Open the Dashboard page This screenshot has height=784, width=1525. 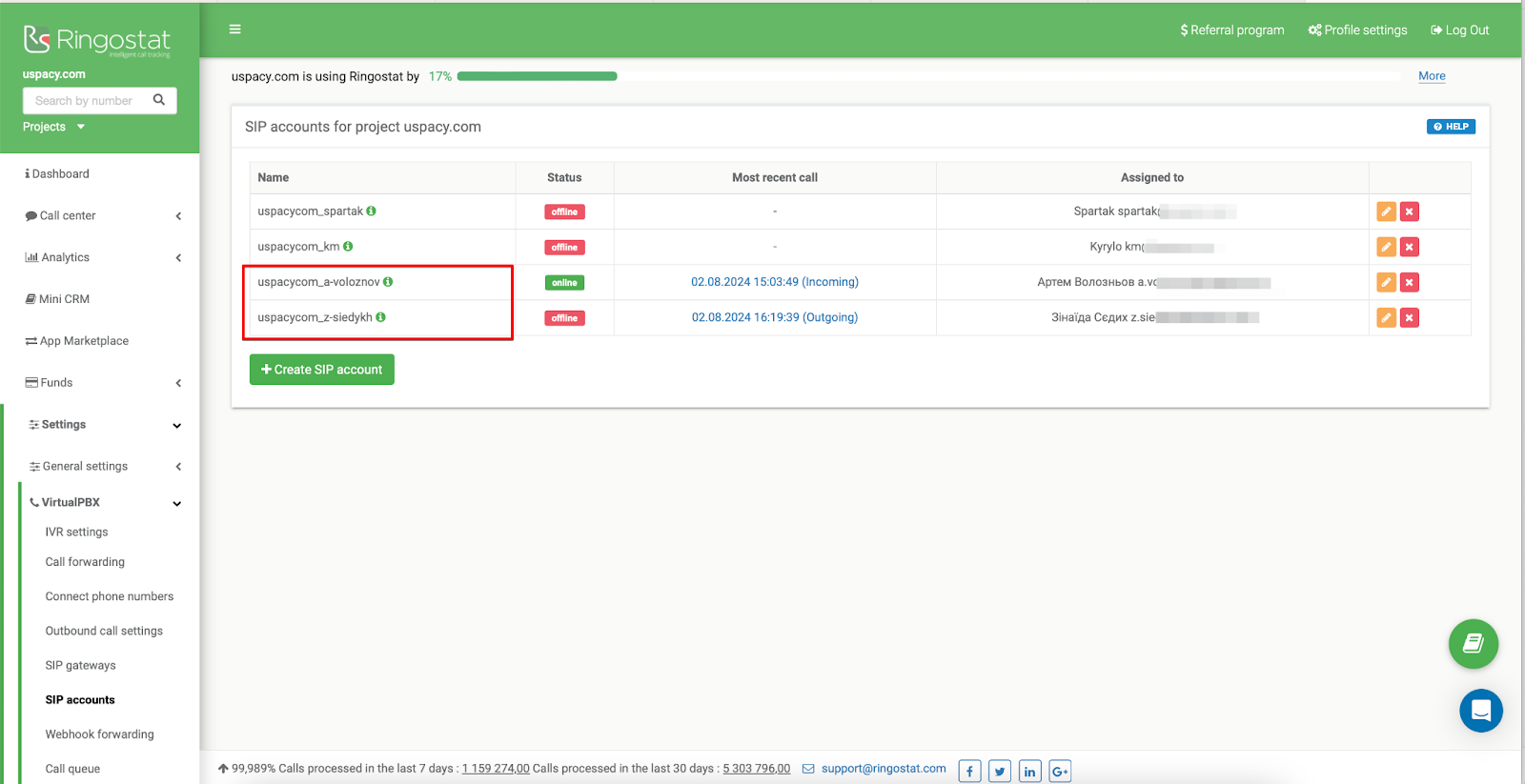pyautogui.click(x=57, y=174)
